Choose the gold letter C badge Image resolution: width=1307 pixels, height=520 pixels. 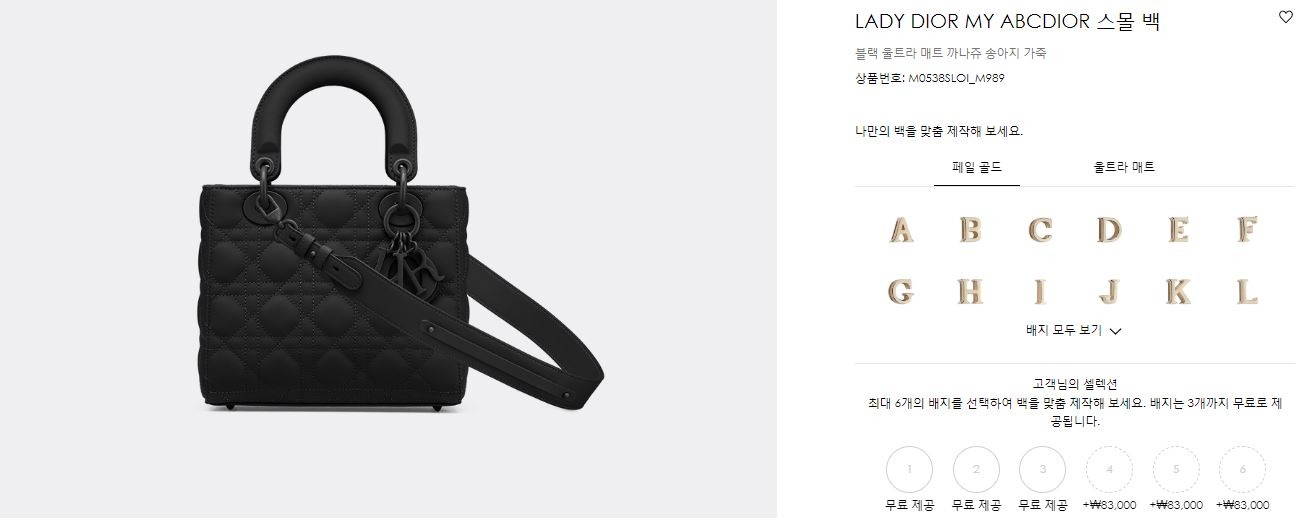pyautogui.click(x=1040, y=230)
